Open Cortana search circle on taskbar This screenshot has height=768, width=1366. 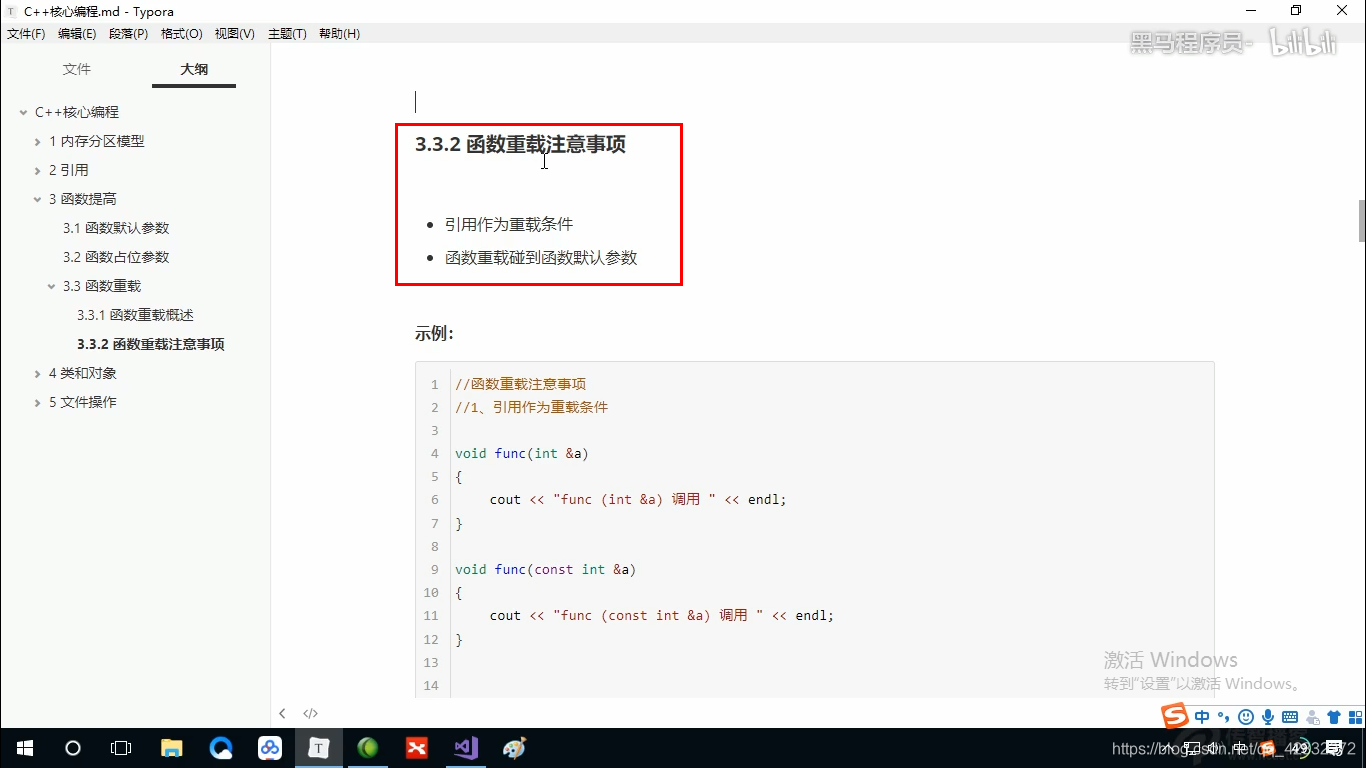pyautogui.click(x=72, y=748)
